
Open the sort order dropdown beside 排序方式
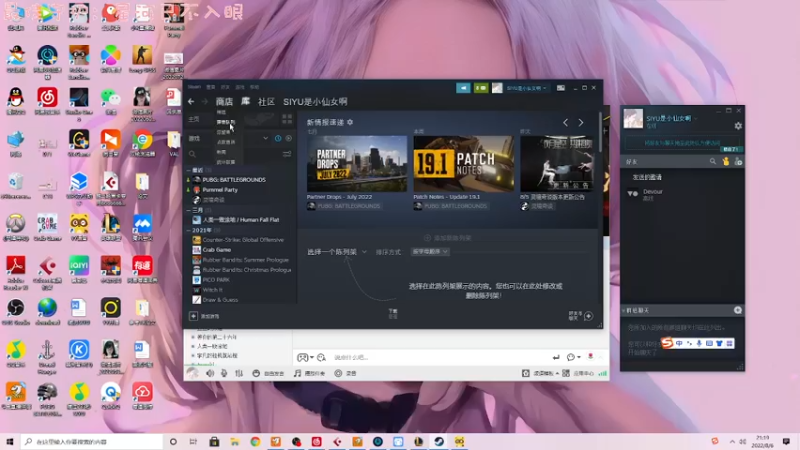pyautogui.click(x=430, y=252)
